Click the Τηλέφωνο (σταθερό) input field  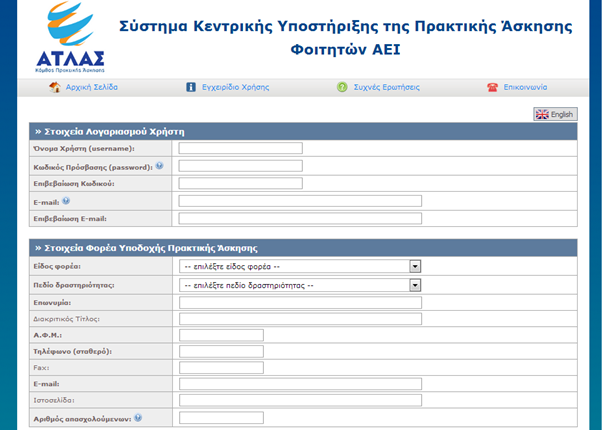[222, 351]
